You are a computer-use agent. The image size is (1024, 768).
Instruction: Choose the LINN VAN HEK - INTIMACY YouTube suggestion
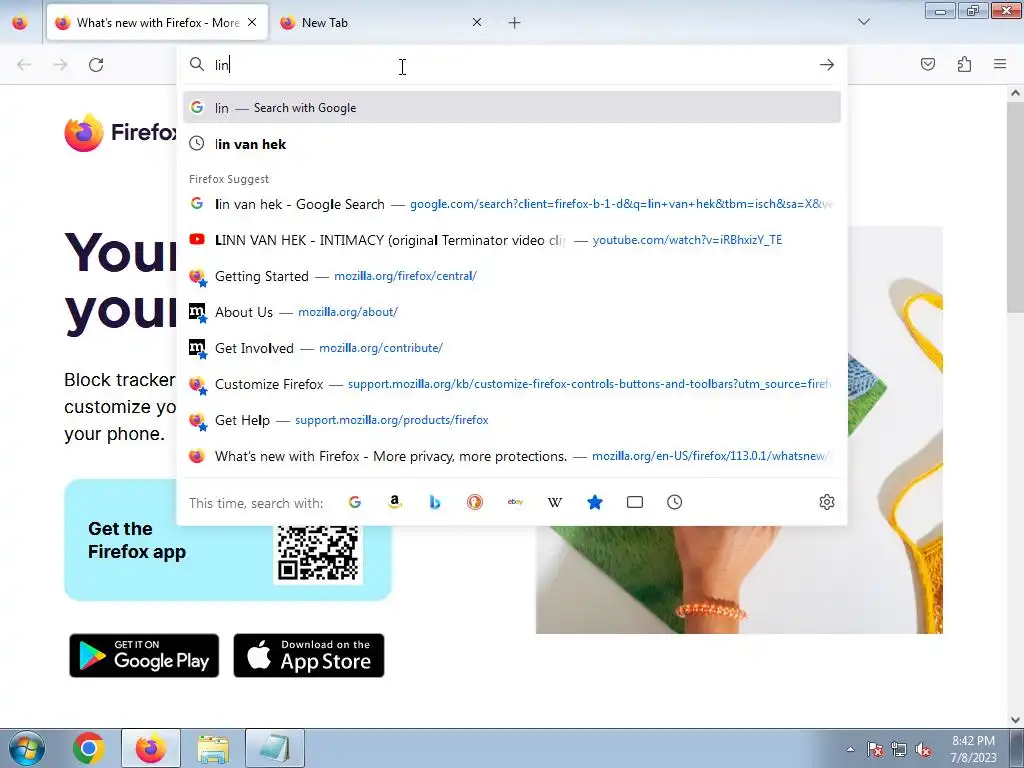coord(512,240)
